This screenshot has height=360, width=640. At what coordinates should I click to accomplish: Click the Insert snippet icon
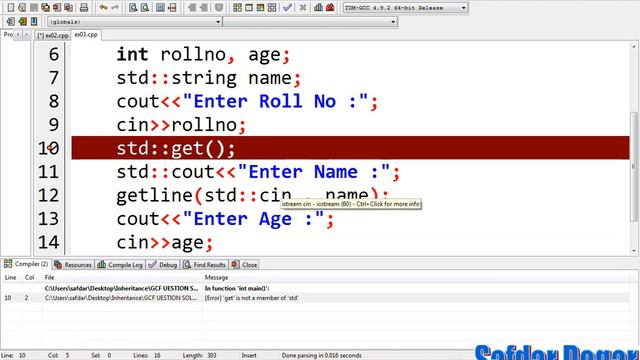(x=11, y=21)
